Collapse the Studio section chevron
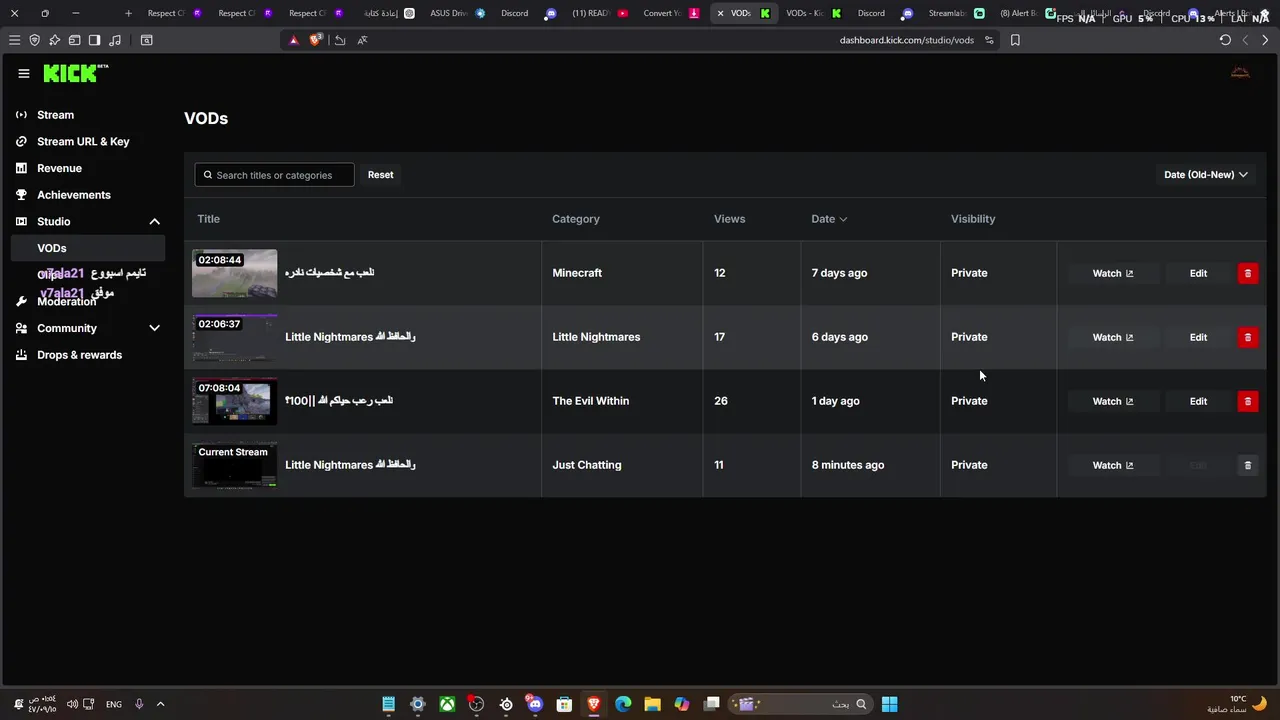Viewport: 1280px width, 720px height. coord(154,221)
